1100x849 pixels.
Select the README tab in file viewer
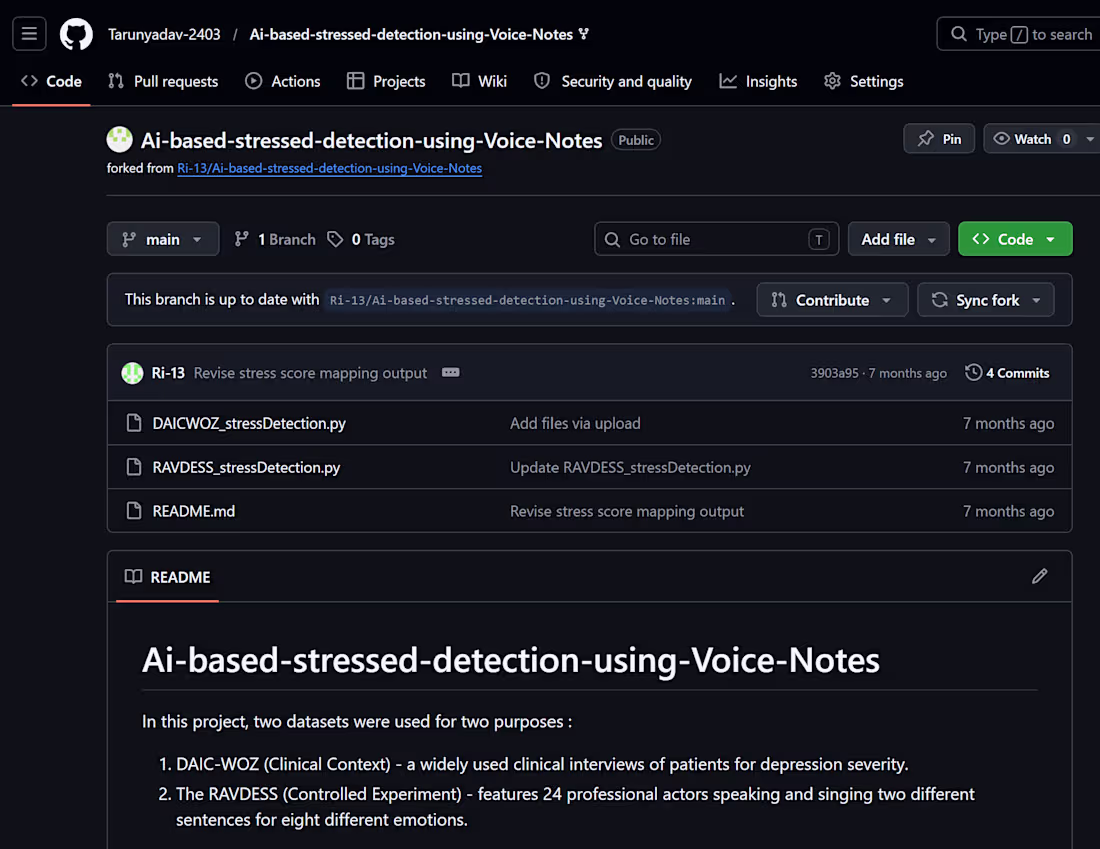(x=168, y=577)
